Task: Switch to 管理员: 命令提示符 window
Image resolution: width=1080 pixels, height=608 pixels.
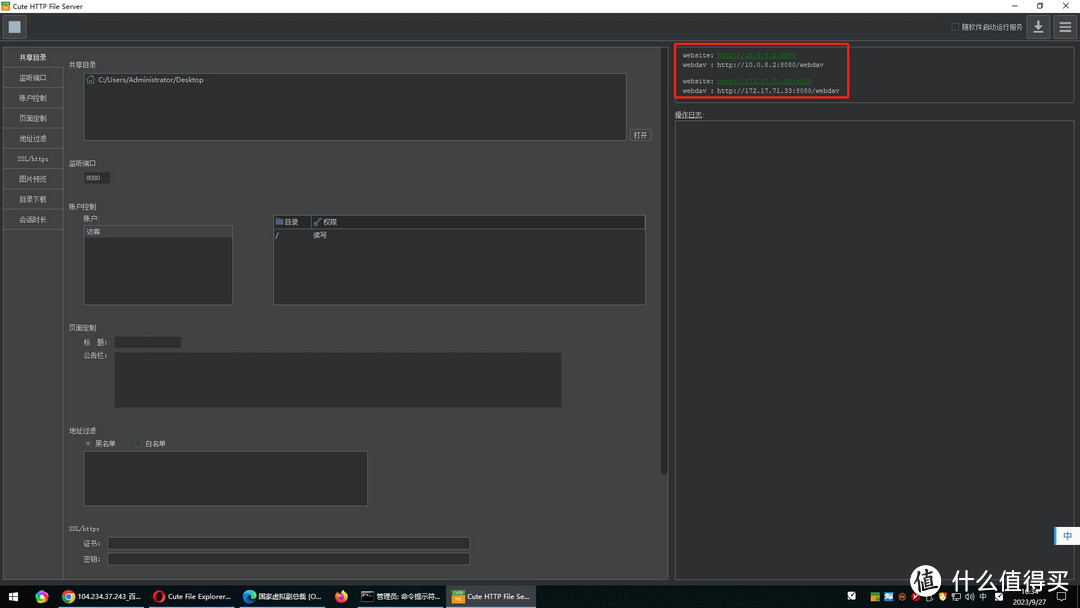Action: tap(400, 596)
